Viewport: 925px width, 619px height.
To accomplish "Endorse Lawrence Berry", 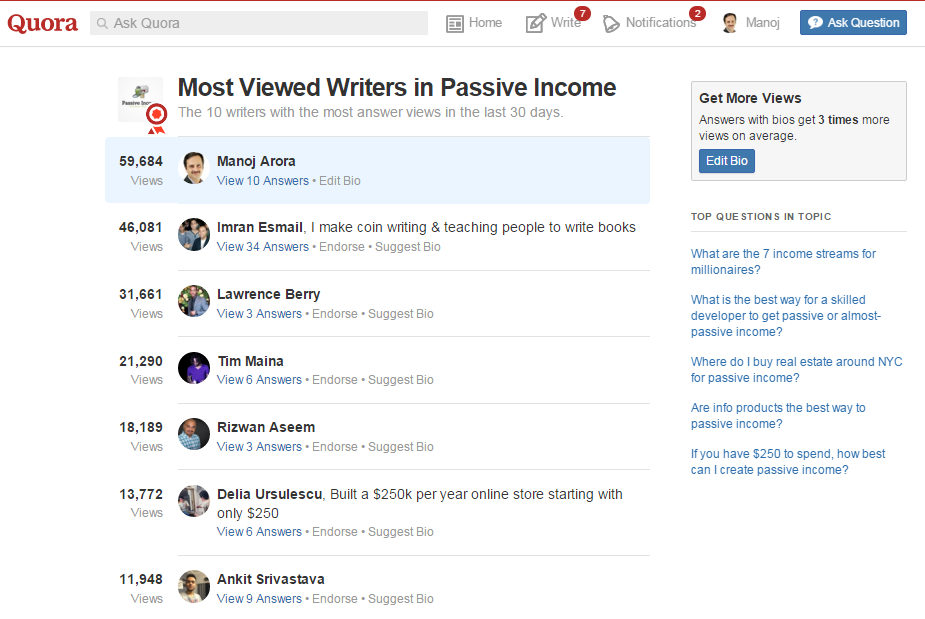I will click(x=335, y=314).
